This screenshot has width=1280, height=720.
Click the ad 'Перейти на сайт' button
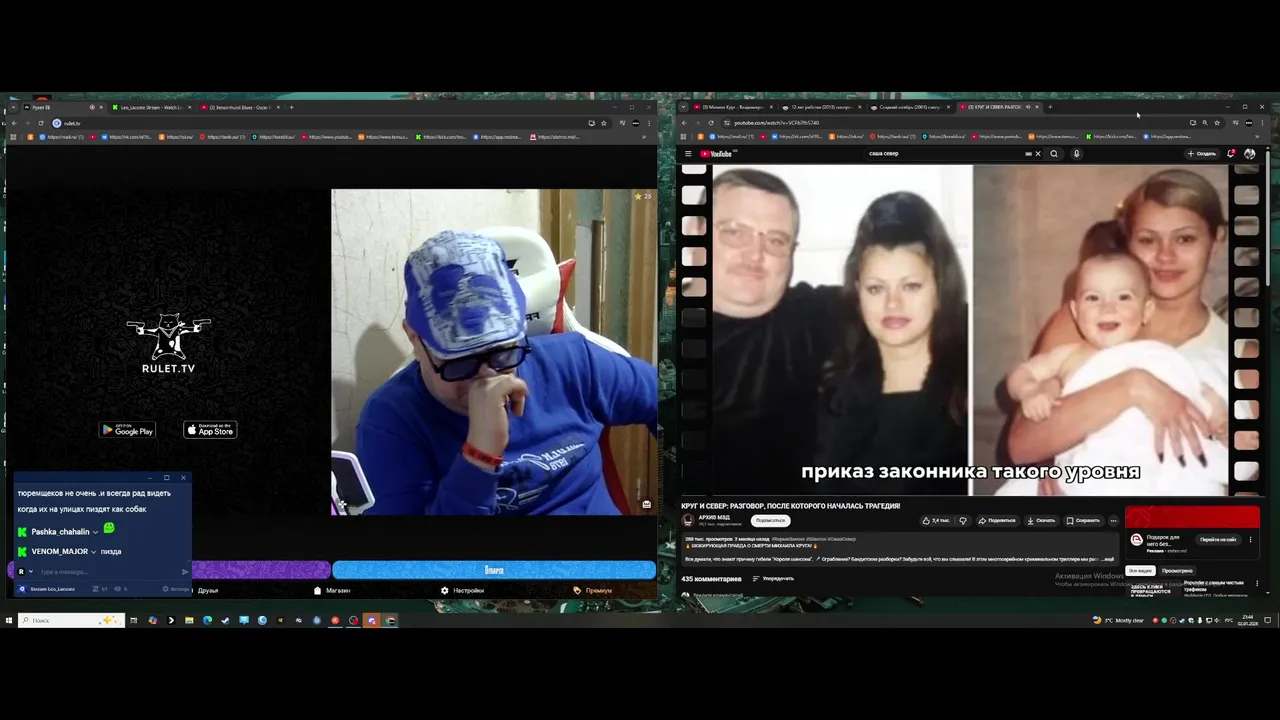(1218, 539)
